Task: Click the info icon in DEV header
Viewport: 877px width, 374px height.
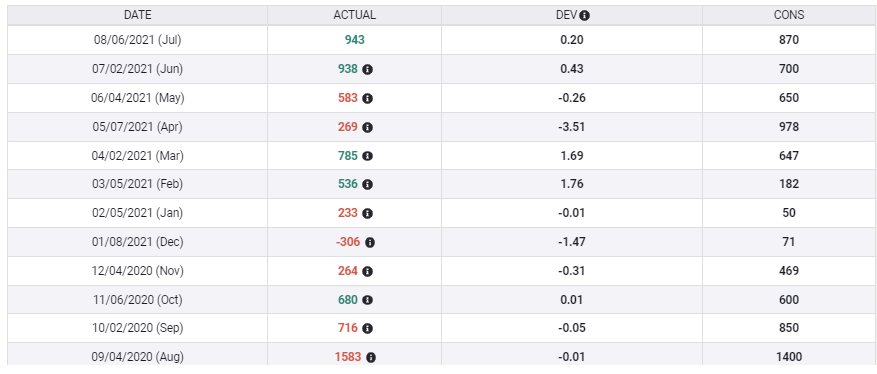Action: 584,16
